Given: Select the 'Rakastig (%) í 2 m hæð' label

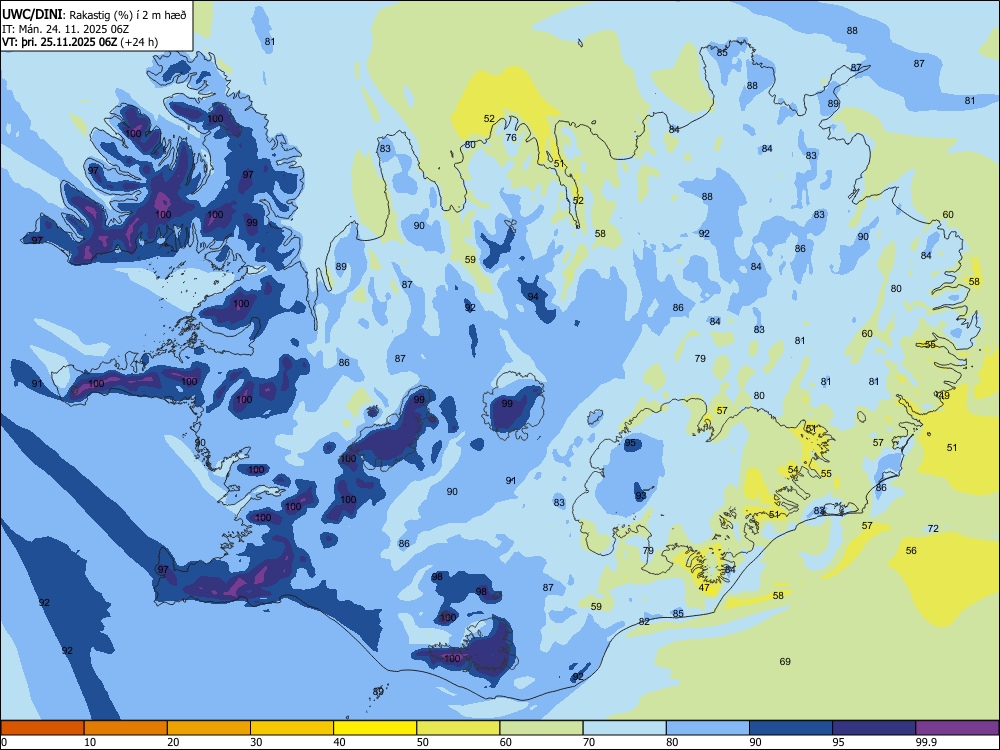Looking at the screenshot, I should tap(126, 15).
